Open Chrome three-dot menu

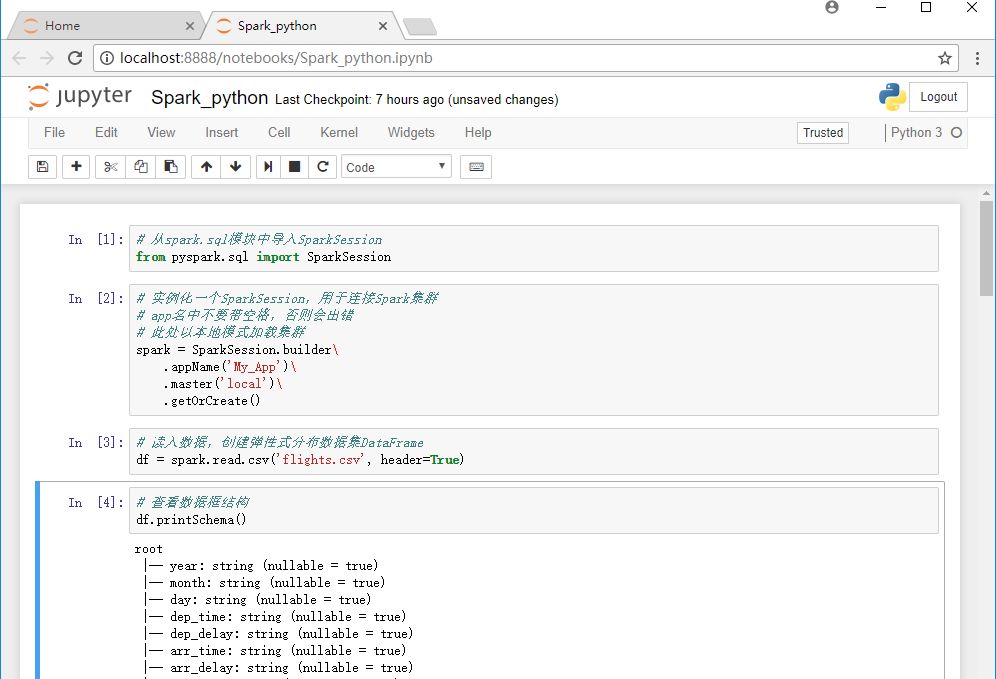pyautogui.click(x=977, y=58)
